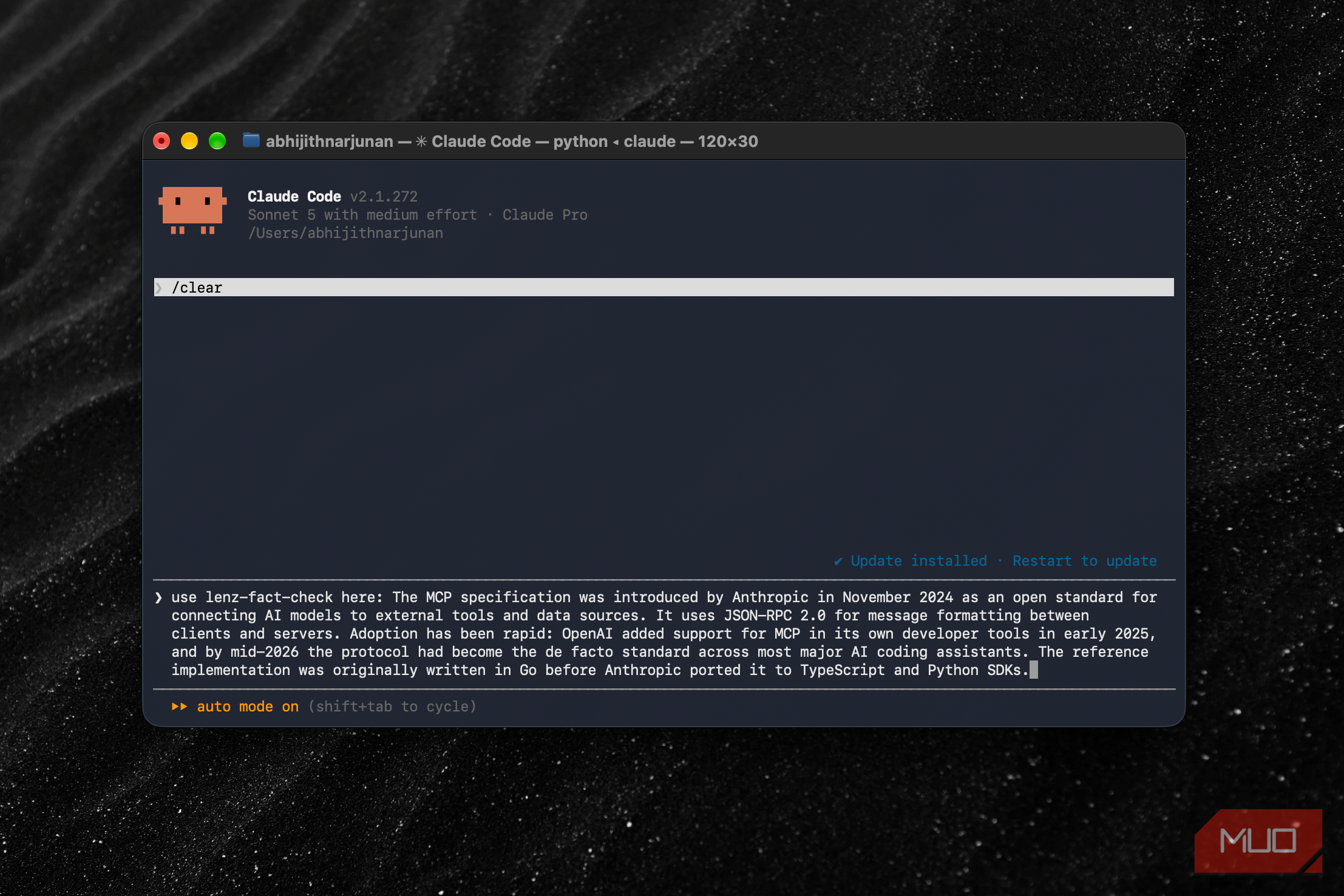Click the text cursor block after 'SDKs.'
Image resolution: width=1344 pixels, height=896 pixels.
[x=1034, y=670]
